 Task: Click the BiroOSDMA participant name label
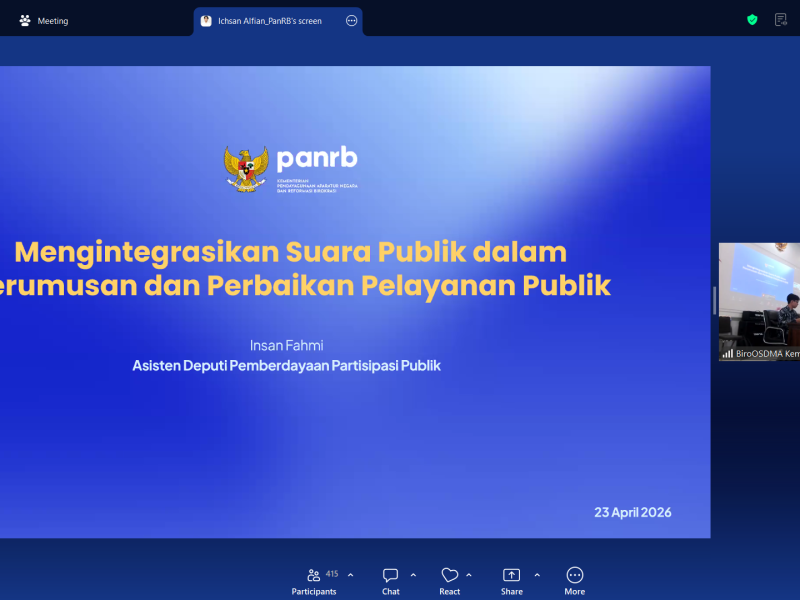[767, 354]
